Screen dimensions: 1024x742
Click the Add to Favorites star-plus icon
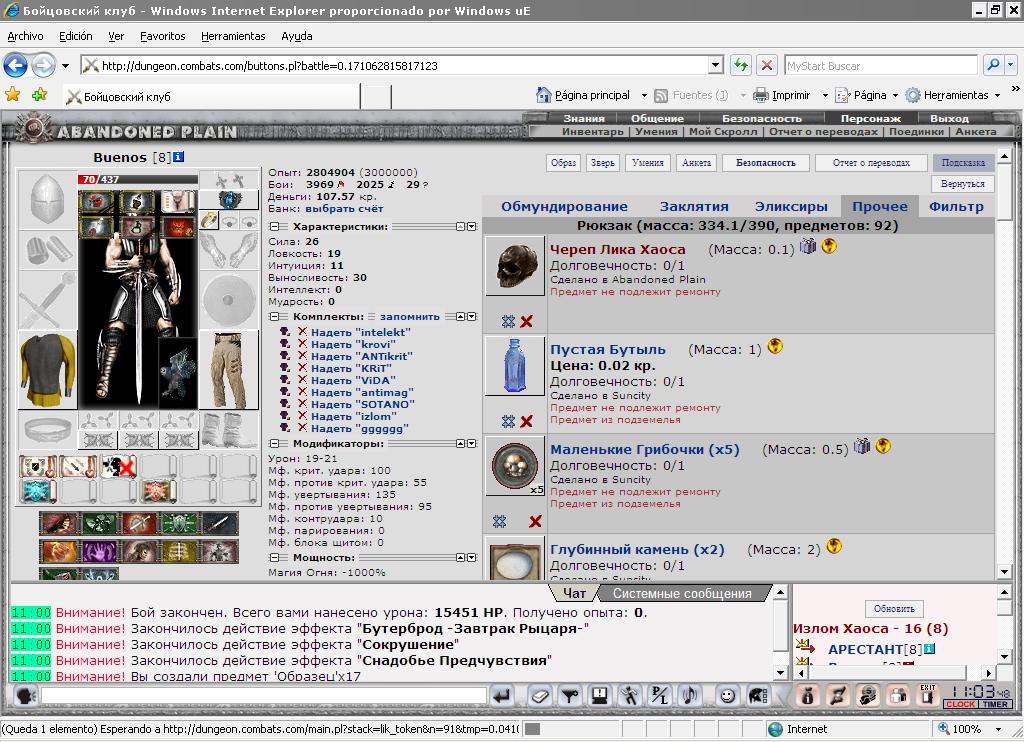pyautogui.click(x=39, y=95)
